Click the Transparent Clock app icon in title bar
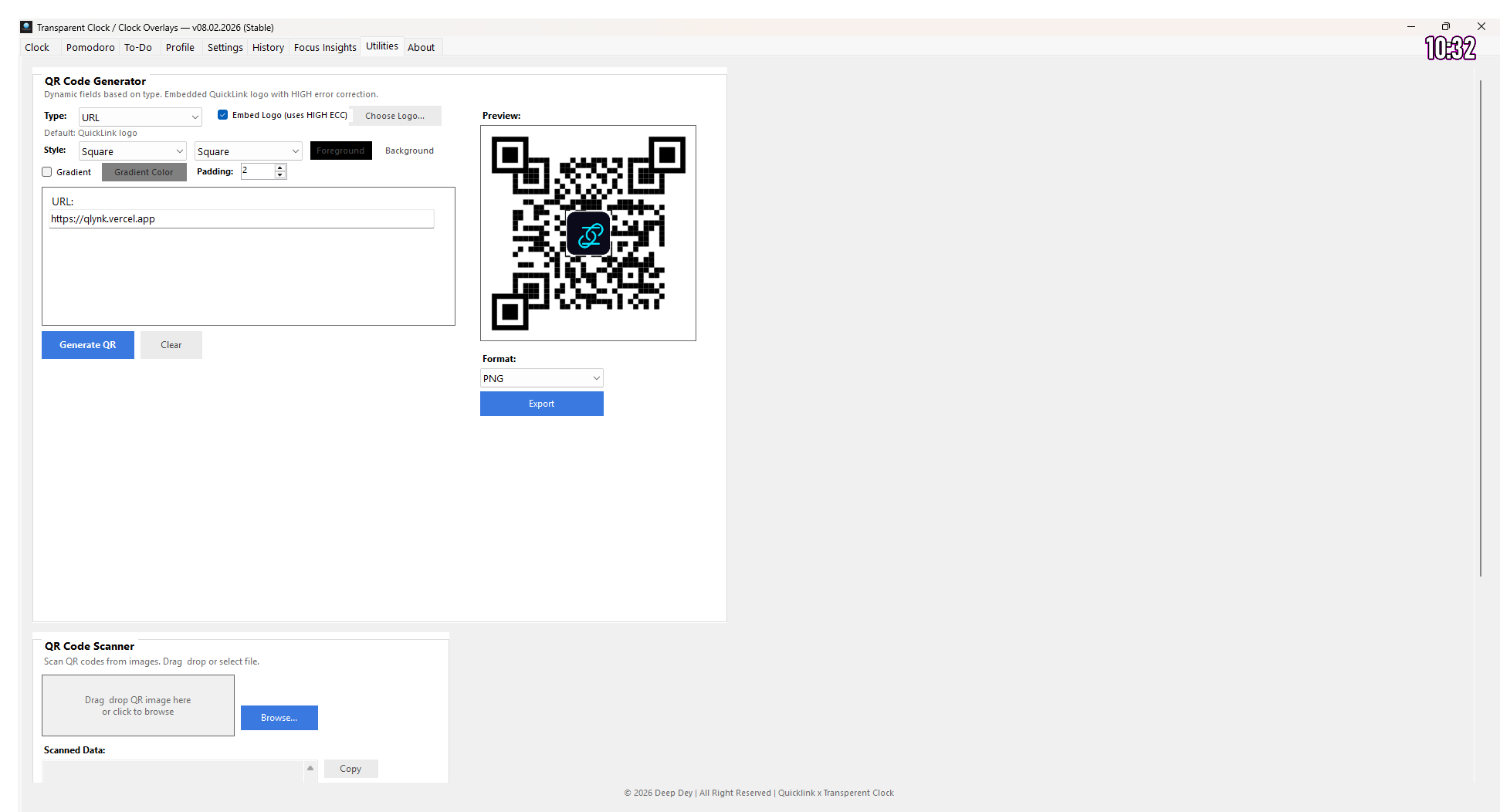 26,27
